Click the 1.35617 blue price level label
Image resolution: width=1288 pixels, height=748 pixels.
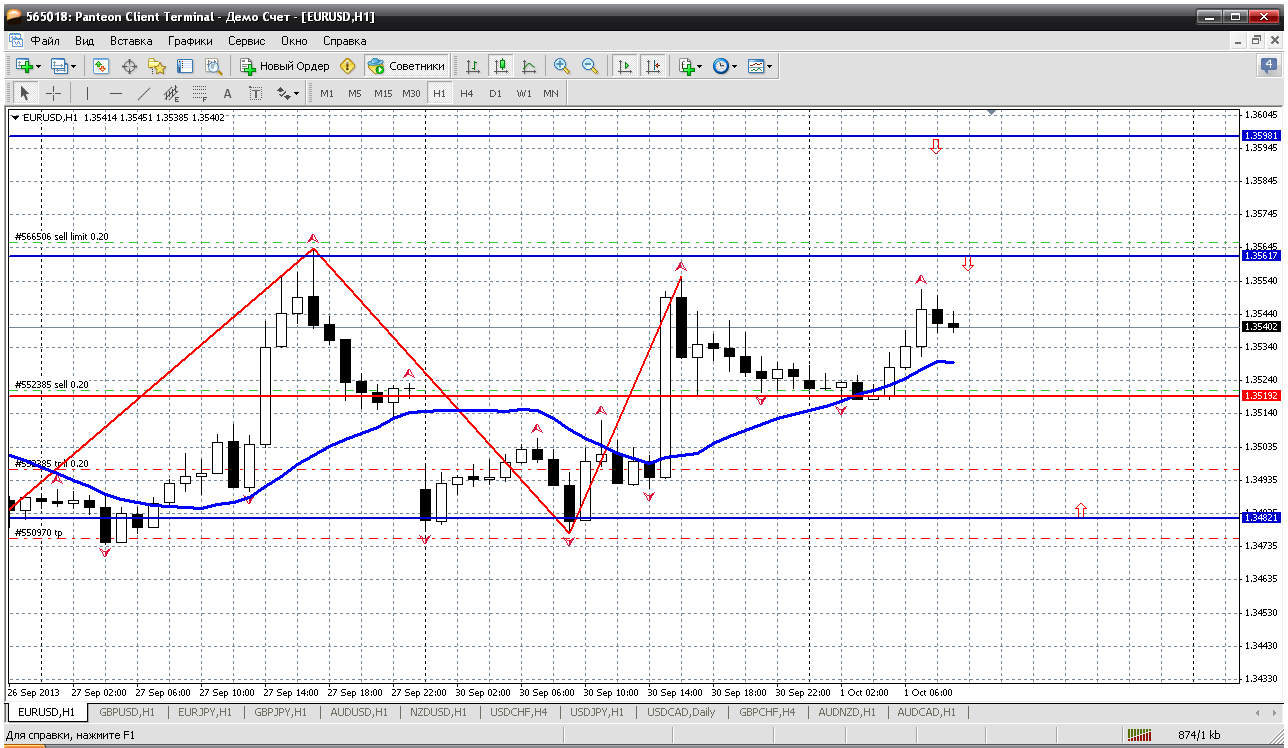(1260, 256)
